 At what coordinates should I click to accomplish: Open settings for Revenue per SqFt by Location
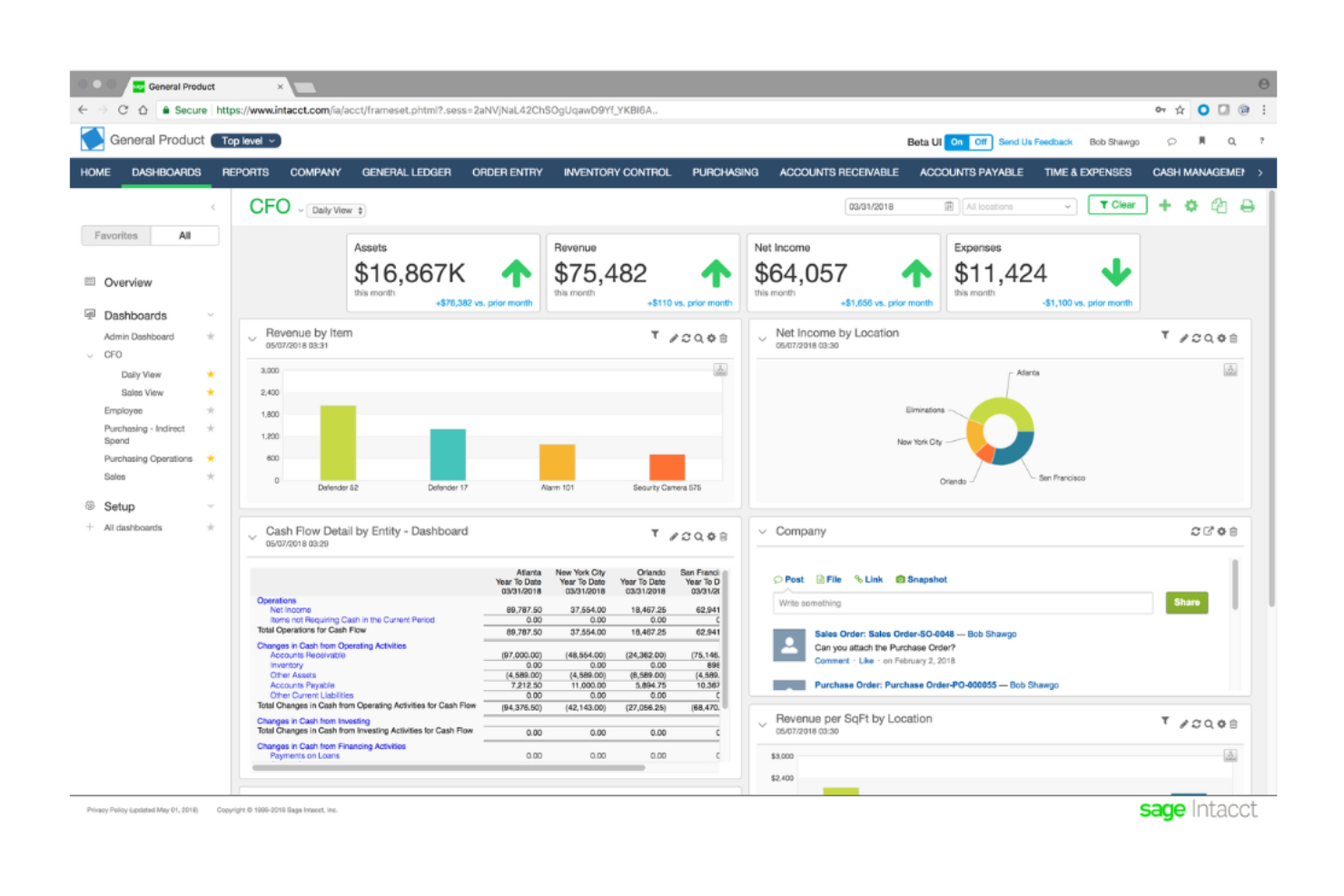click(x=1220, y=724)
